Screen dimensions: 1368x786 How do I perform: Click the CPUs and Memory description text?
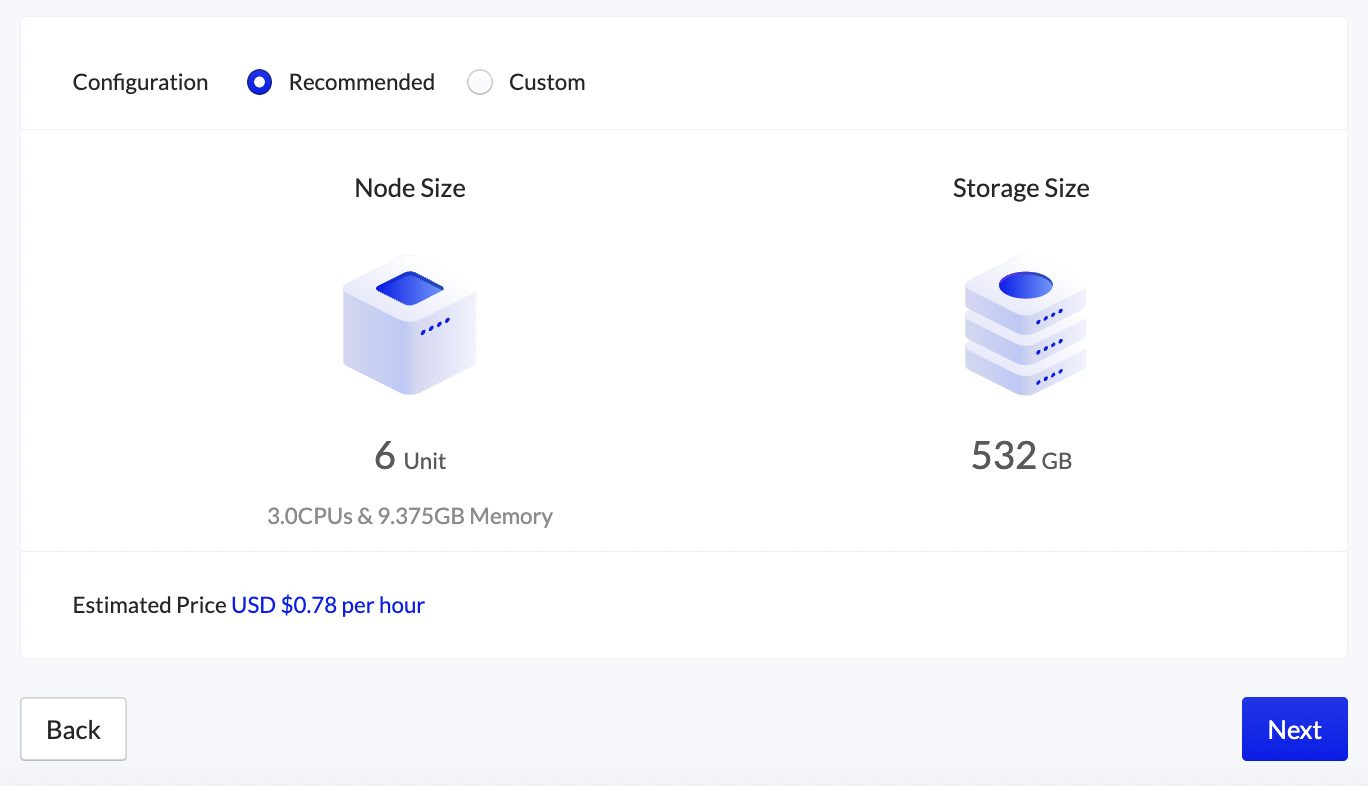pyautogui.click(x=410, y=516)
